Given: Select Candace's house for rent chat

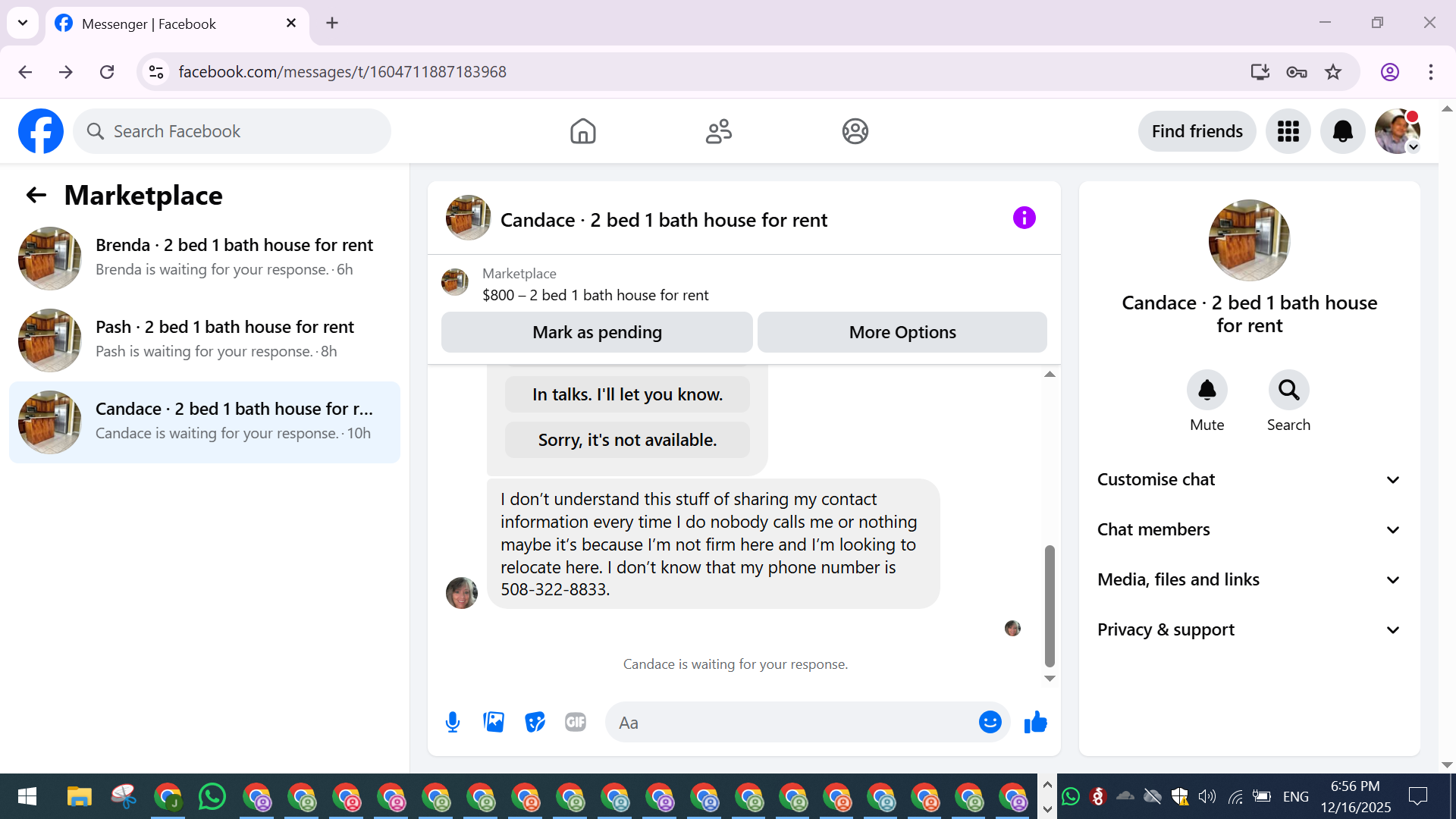Looking at the screenshot, I should [205, 422].
